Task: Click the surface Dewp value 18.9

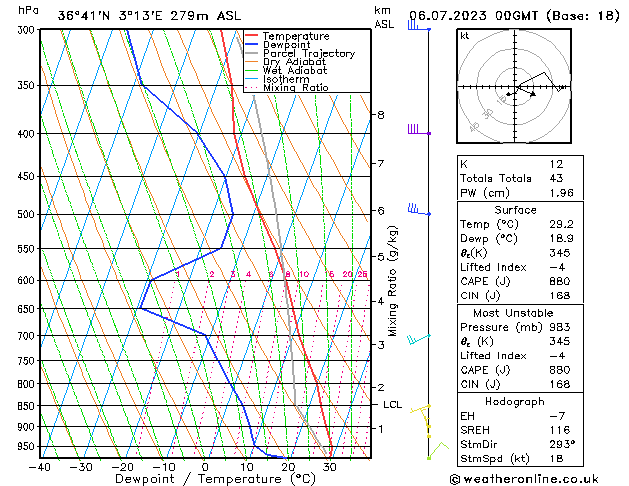Action: [561, 239]
